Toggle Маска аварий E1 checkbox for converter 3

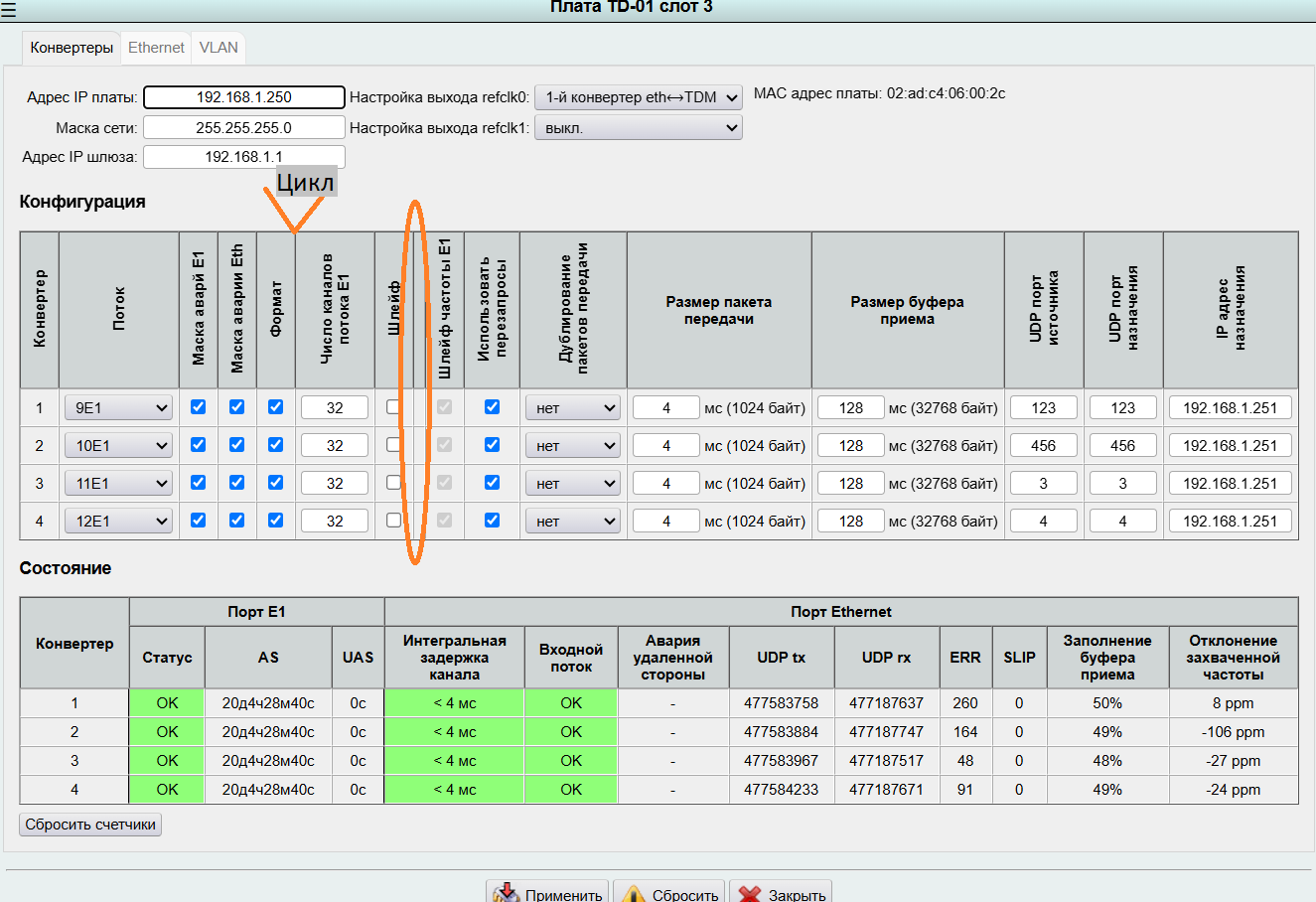tap(199, 483)
